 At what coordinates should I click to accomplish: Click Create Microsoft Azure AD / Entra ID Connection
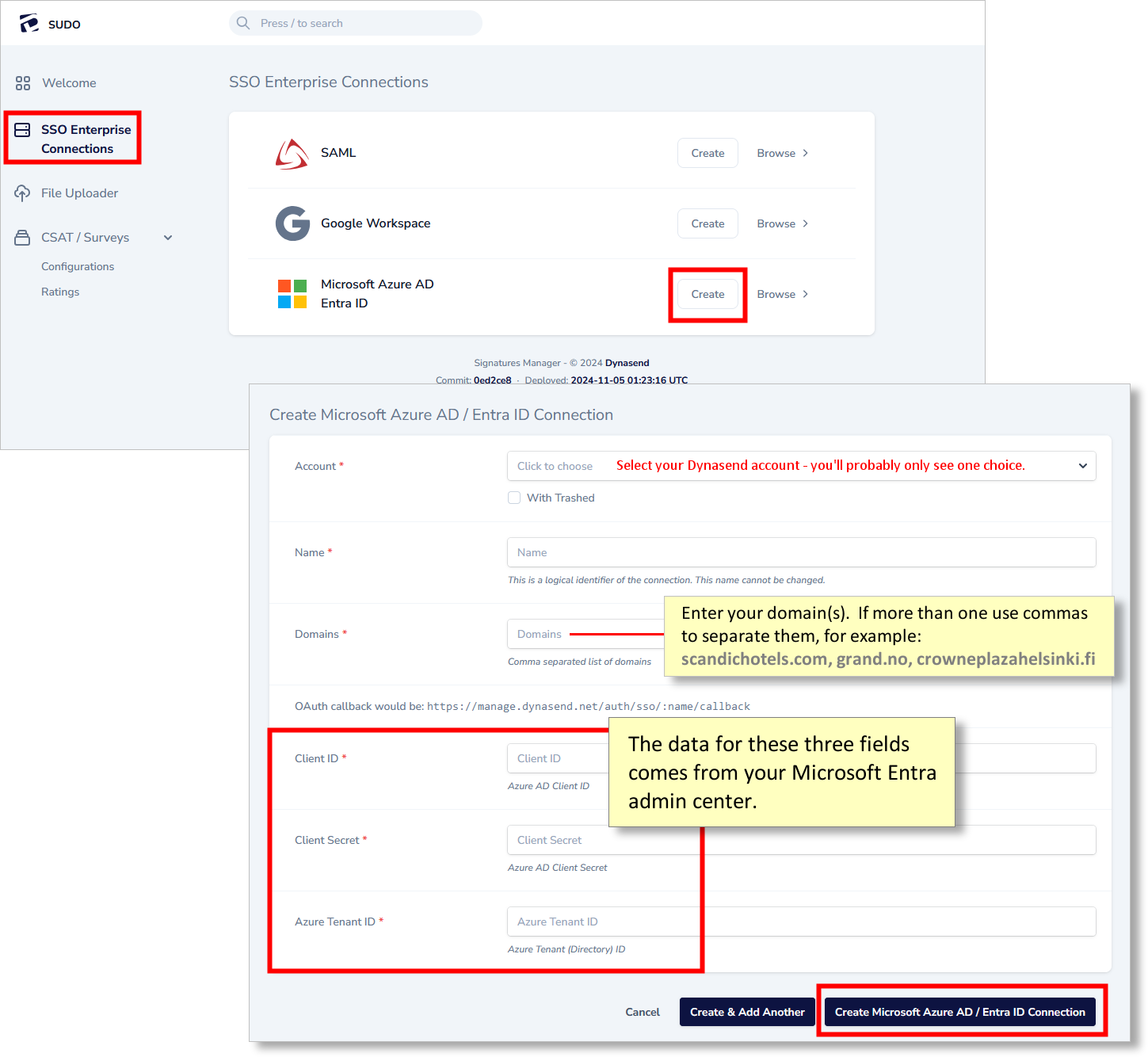[x=961, y=1012]
